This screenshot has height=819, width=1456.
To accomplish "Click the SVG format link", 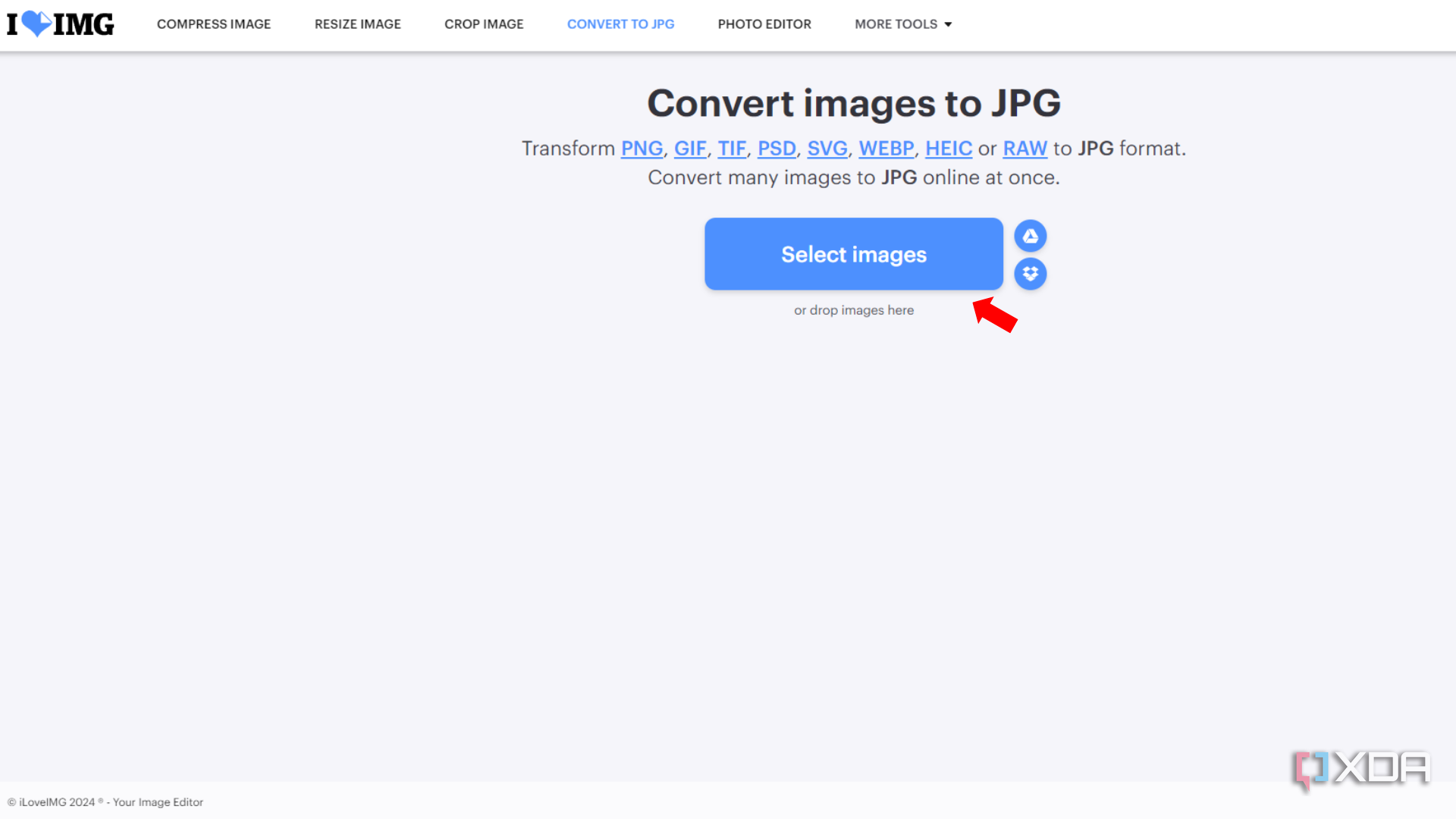I will (x=827, y=149).
